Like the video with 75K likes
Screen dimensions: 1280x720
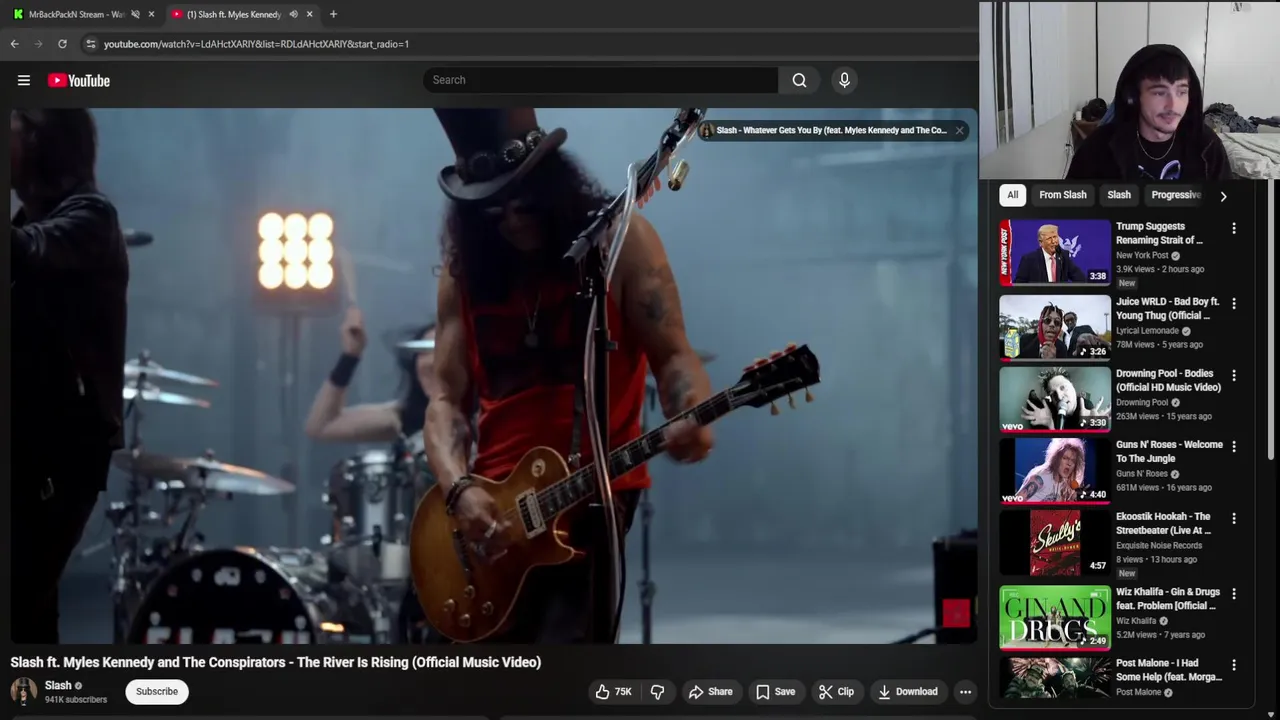point(613,691)
